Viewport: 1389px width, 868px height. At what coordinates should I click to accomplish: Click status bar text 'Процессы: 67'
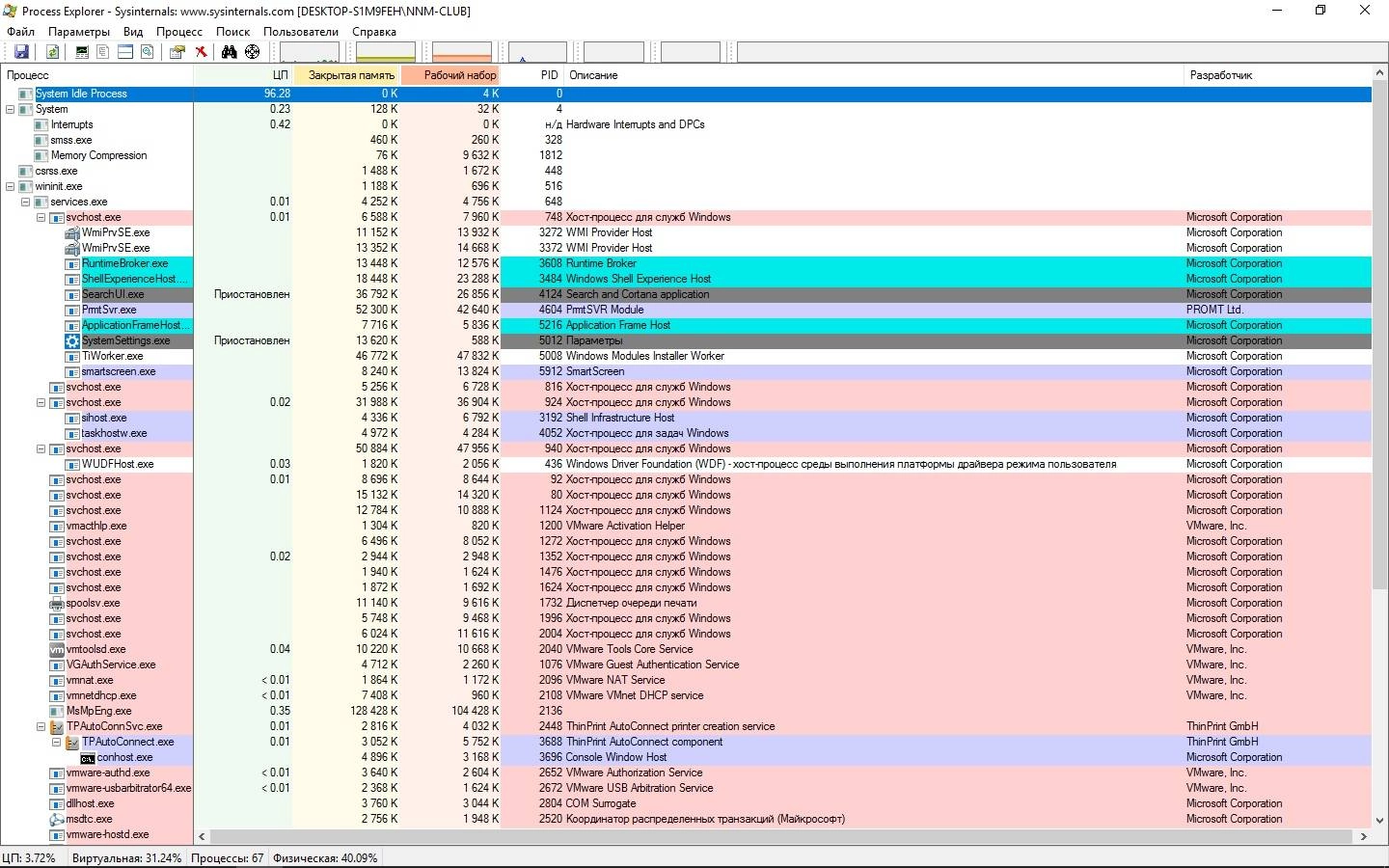[x=227, y=857]
